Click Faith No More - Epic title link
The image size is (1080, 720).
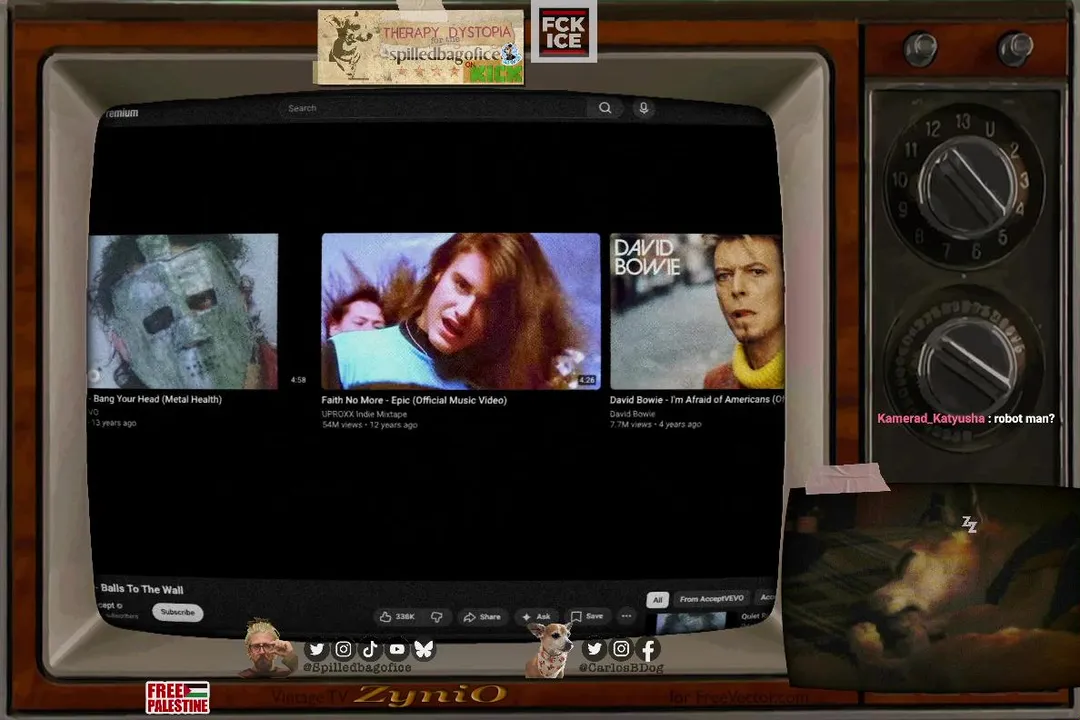tap(414, 400)
